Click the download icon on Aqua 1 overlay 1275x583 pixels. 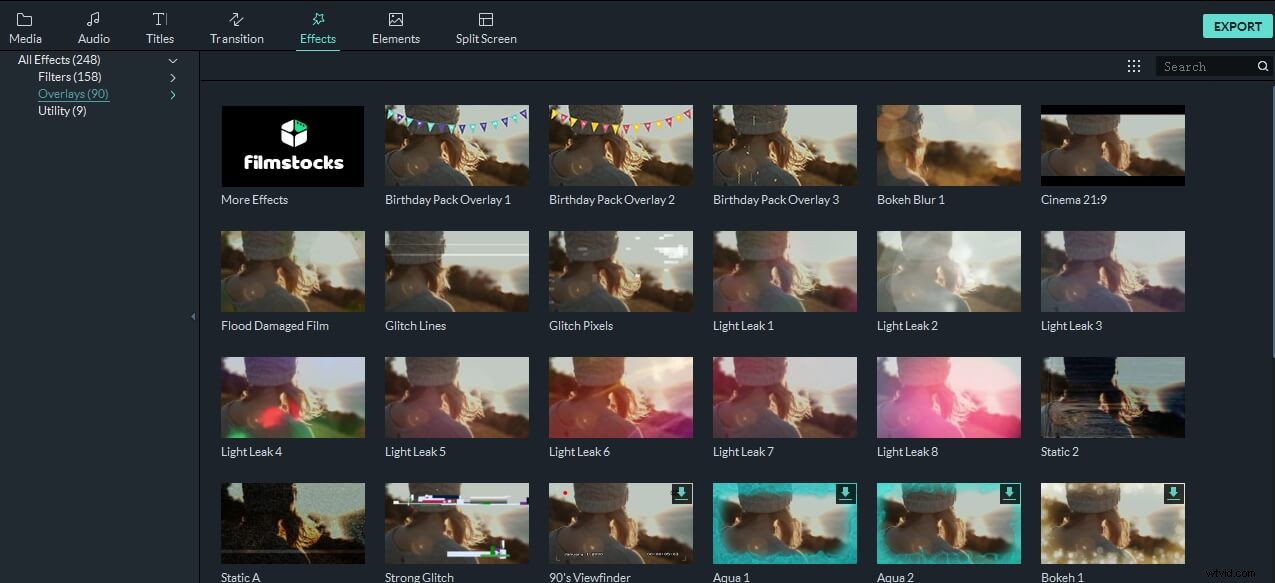[x=846, y=493]
